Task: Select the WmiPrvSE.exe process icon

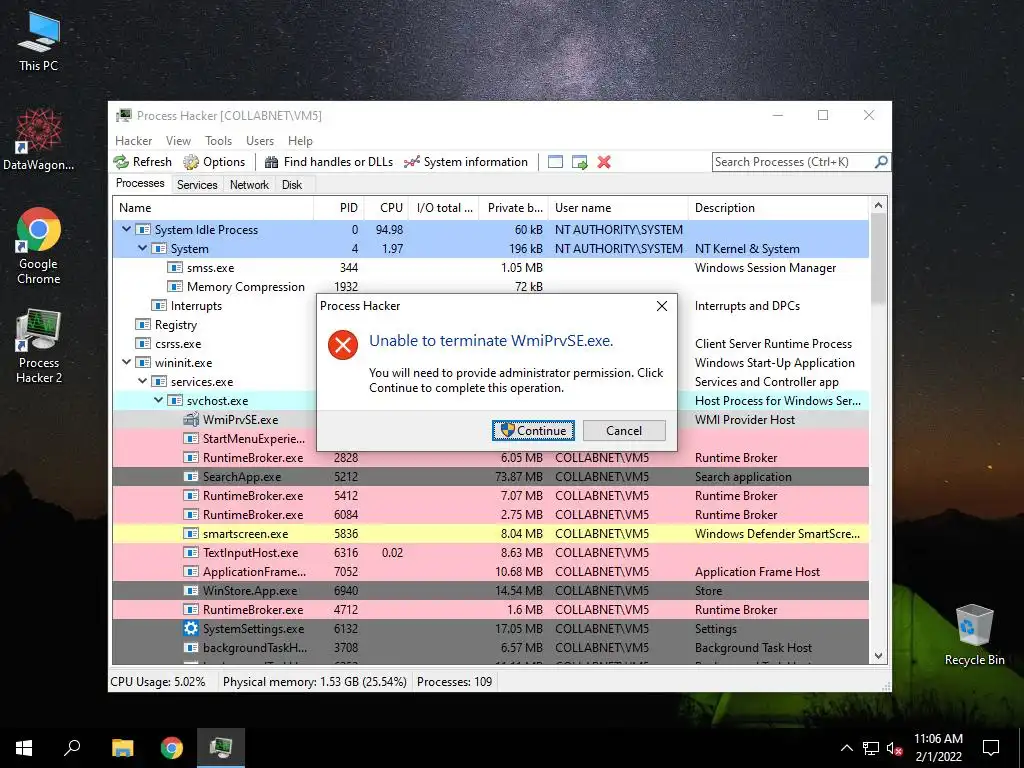Action: tap(191, 419)
